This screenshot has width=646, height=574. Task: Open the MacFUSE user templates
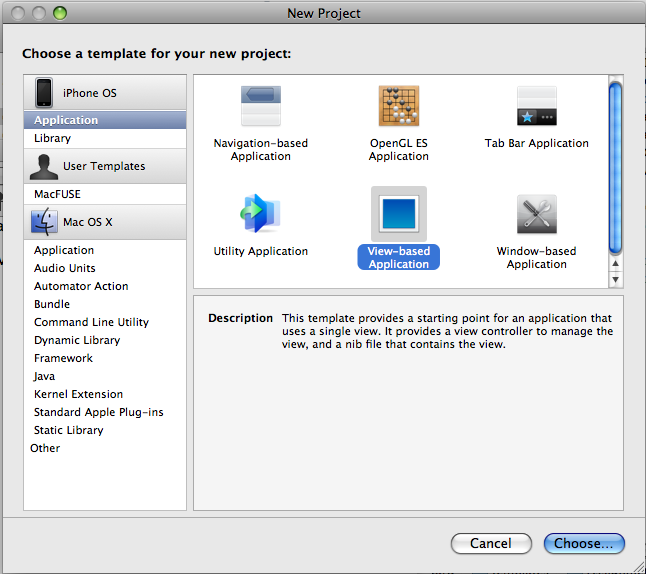point(105,194)
